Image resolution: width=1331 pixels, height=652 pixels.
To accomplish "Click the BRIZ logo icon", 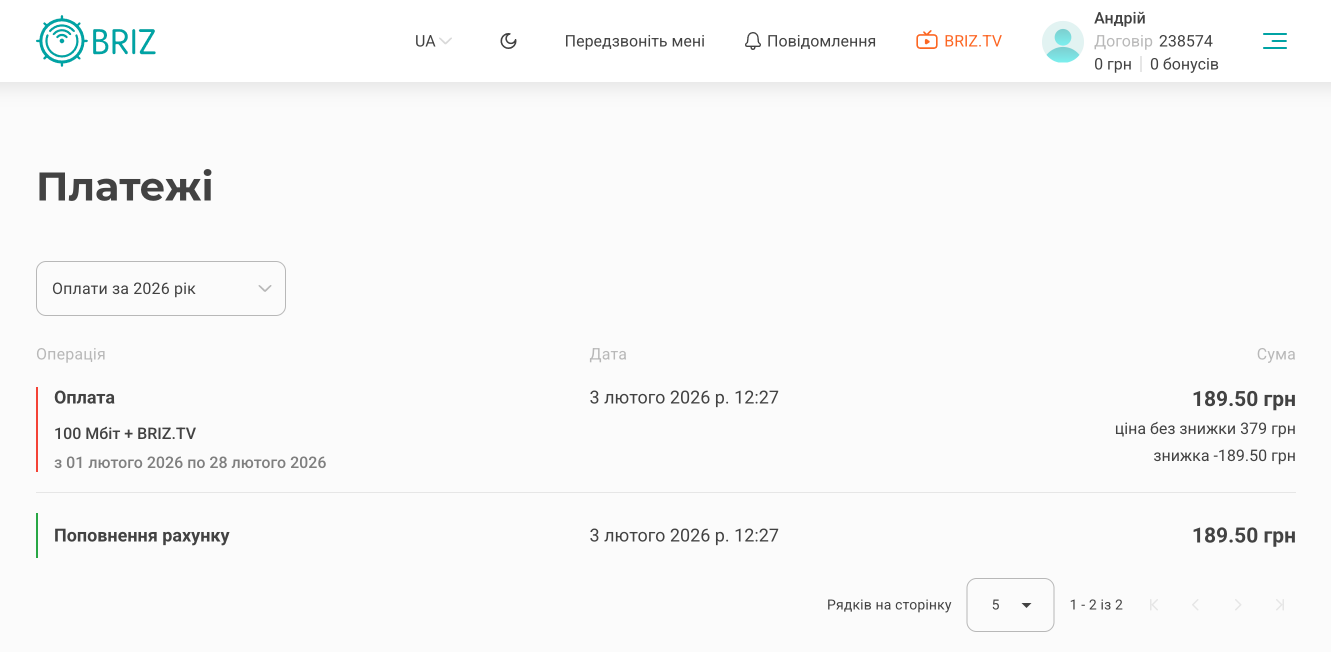I will 62,41.
